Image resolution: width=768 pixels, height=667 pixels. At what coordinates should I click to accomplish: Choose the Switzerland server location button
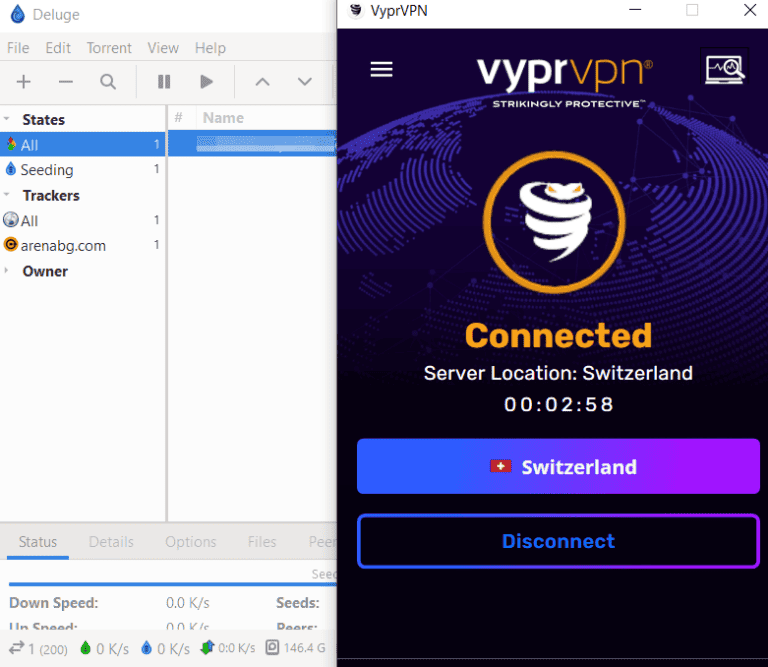pyautogui.click(x=558, y=467)
